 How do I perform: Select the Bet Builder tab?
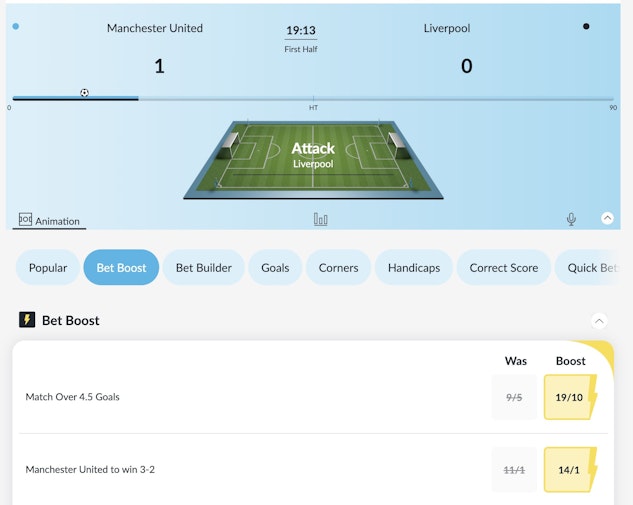pyautogui.click(x=204, y=268)
